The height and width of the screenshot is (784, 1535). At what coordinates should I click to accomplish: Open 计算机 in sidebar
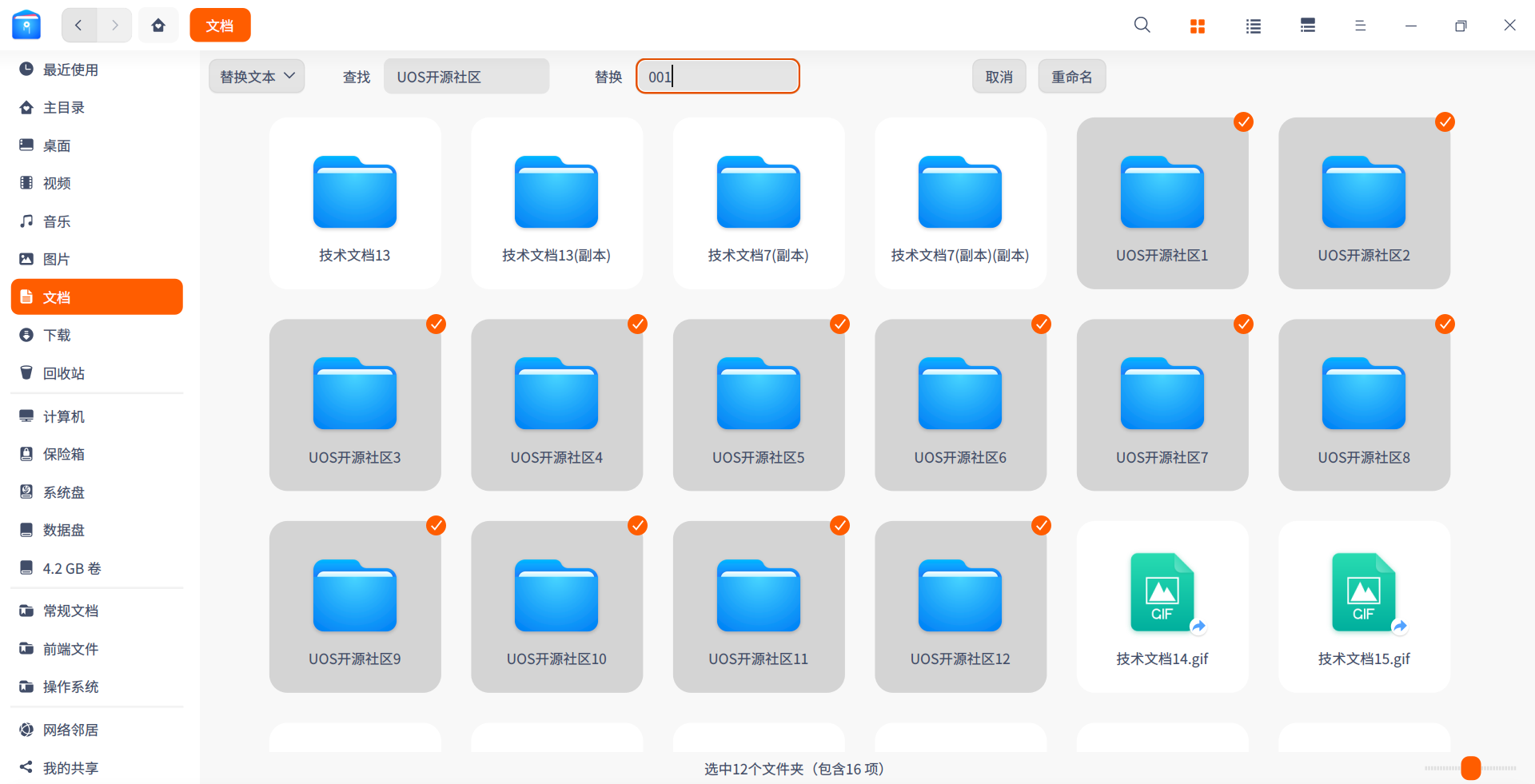(97, 416)
